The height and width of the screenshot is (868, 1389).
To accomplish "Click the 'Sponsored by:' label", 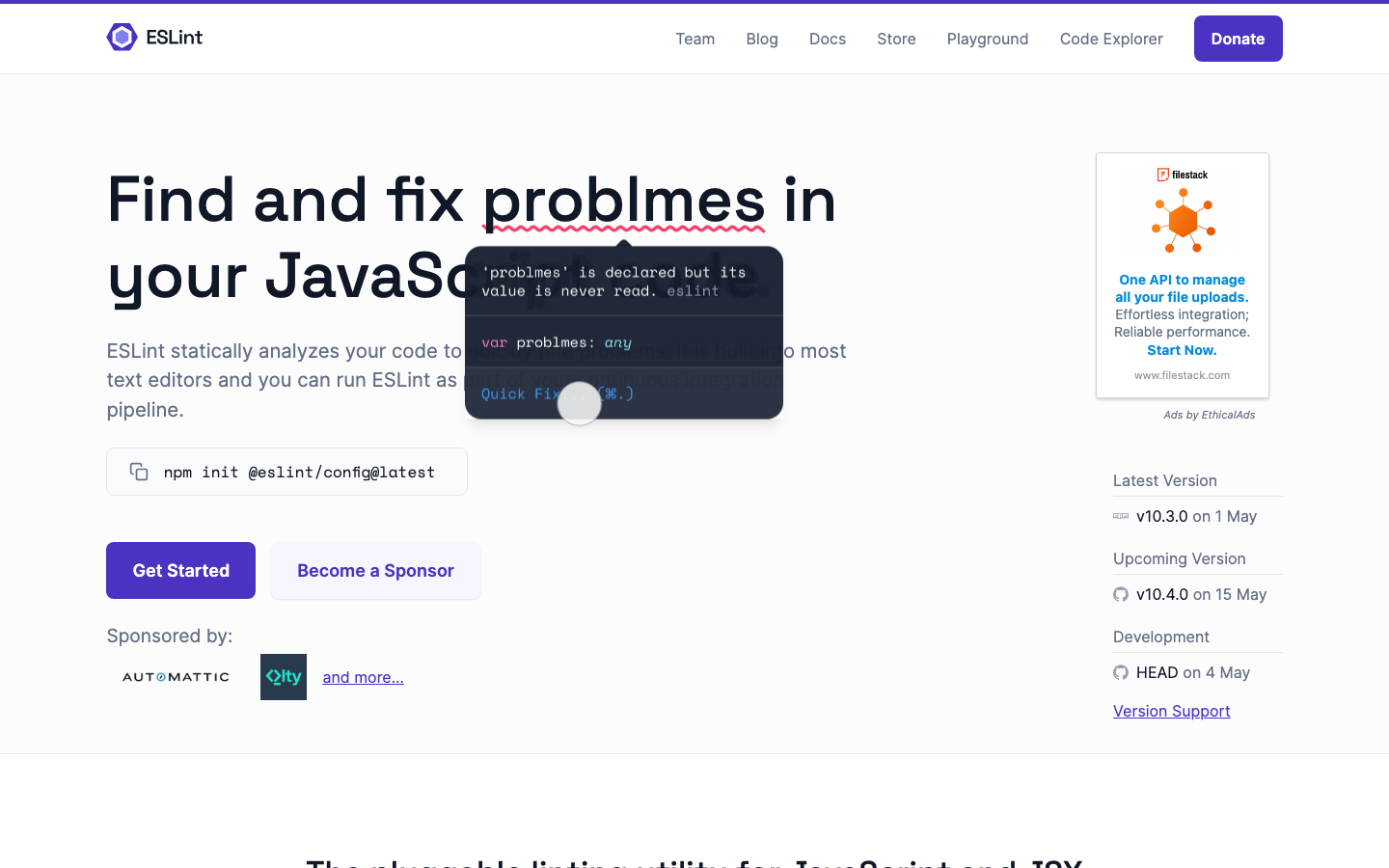I will [170, 636].
